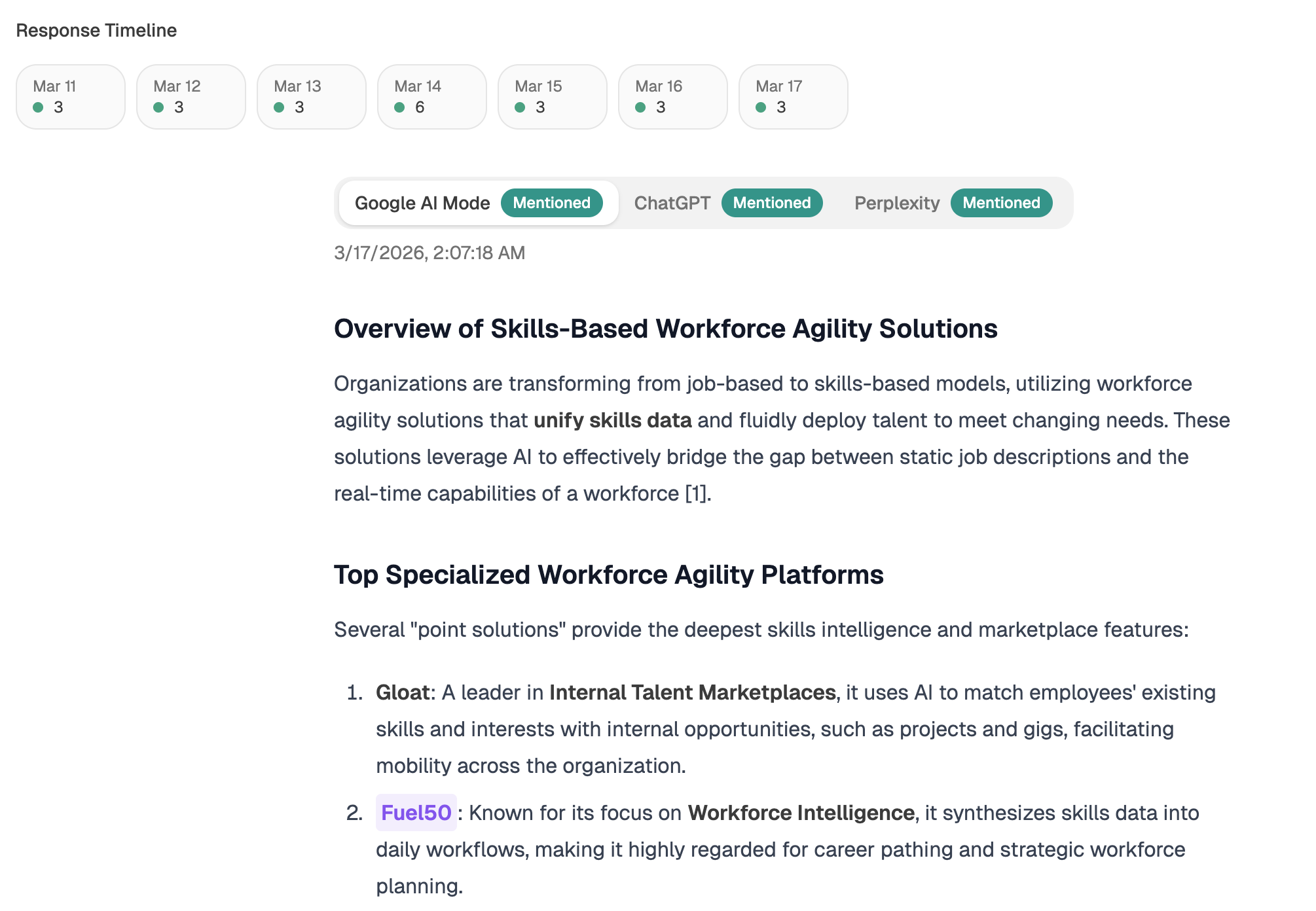Click the Top Specialized Workforce Agility Platforms heading
Screen dimensions: 1316x911
608,575
